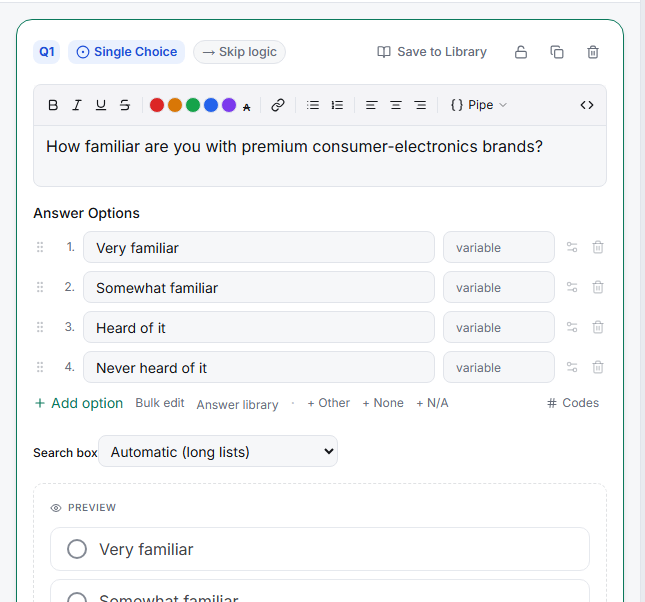
Task: Toggle bold formatting
Action: point(53,105)
